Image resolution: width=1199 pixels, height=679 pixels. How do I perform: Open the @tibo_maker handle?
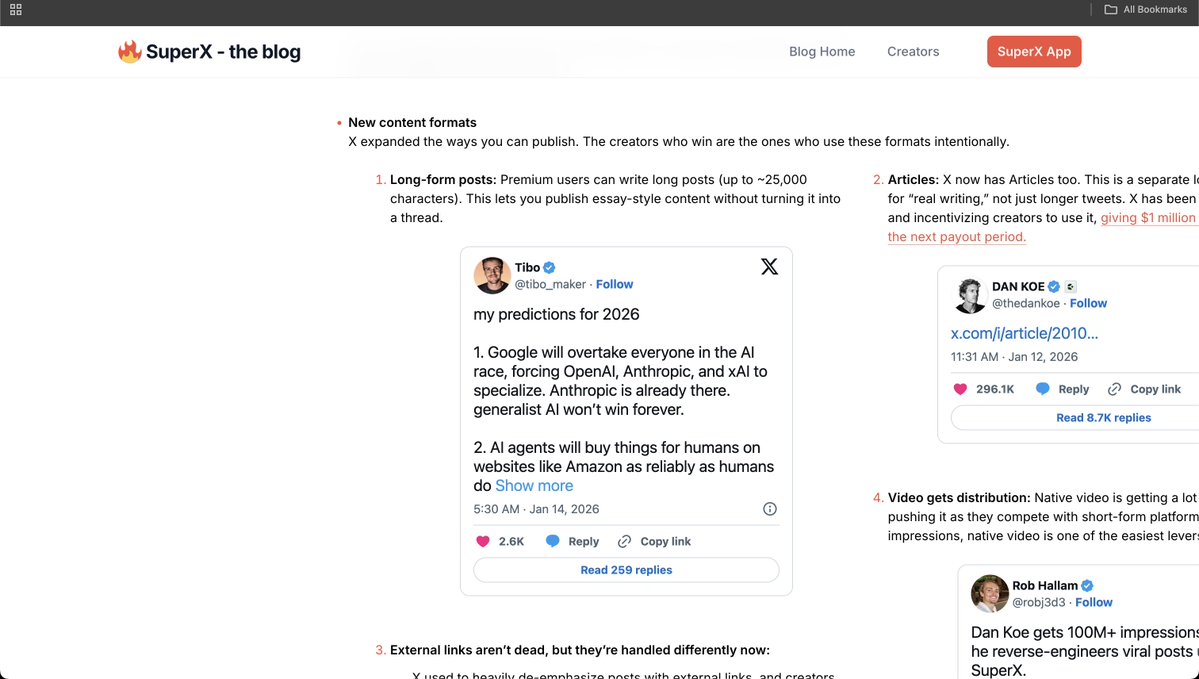click(550, 284)
